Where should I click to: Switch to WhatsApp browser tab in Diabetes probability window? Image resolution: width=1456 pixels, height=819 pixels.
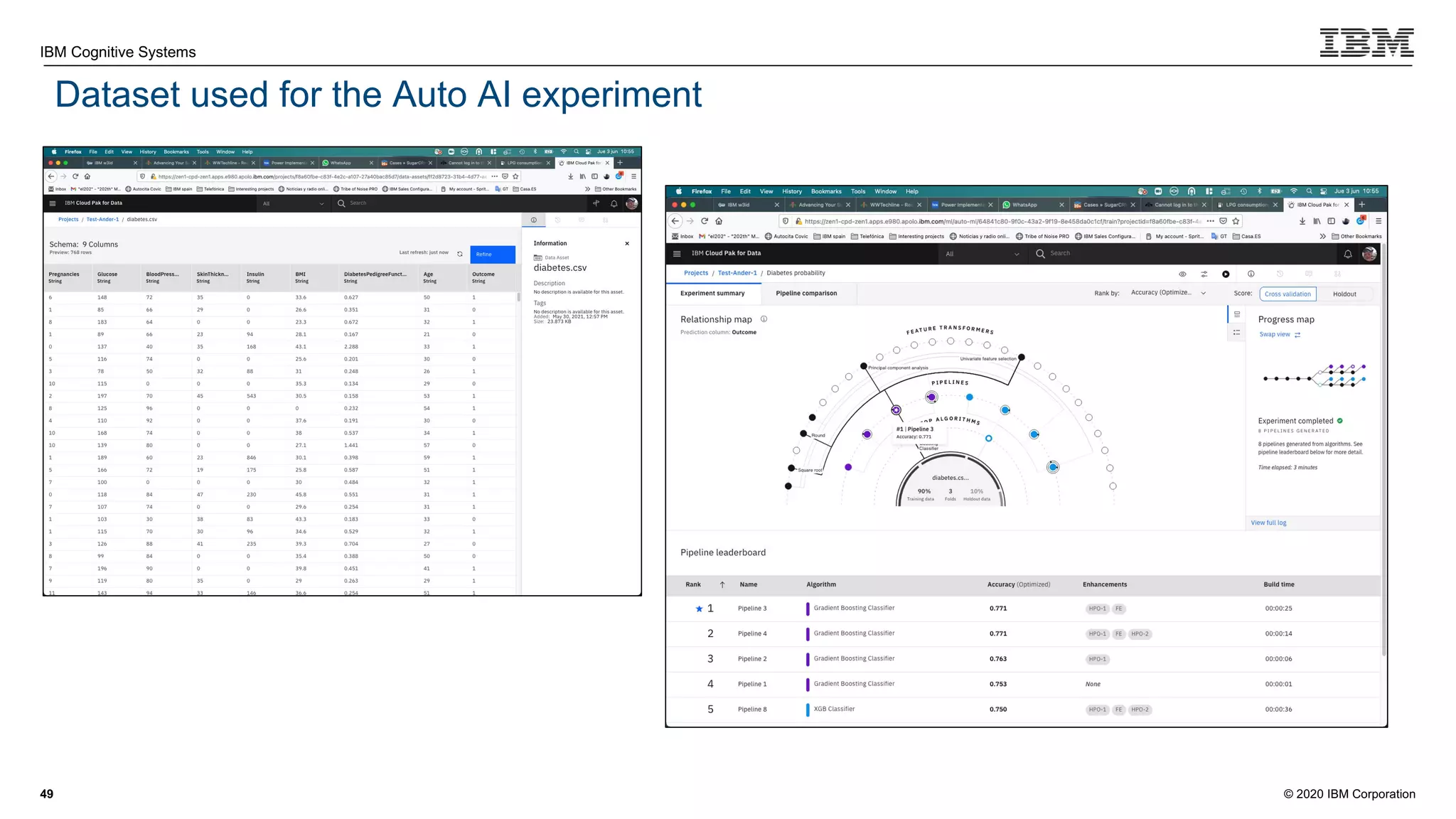point(1034,205)
